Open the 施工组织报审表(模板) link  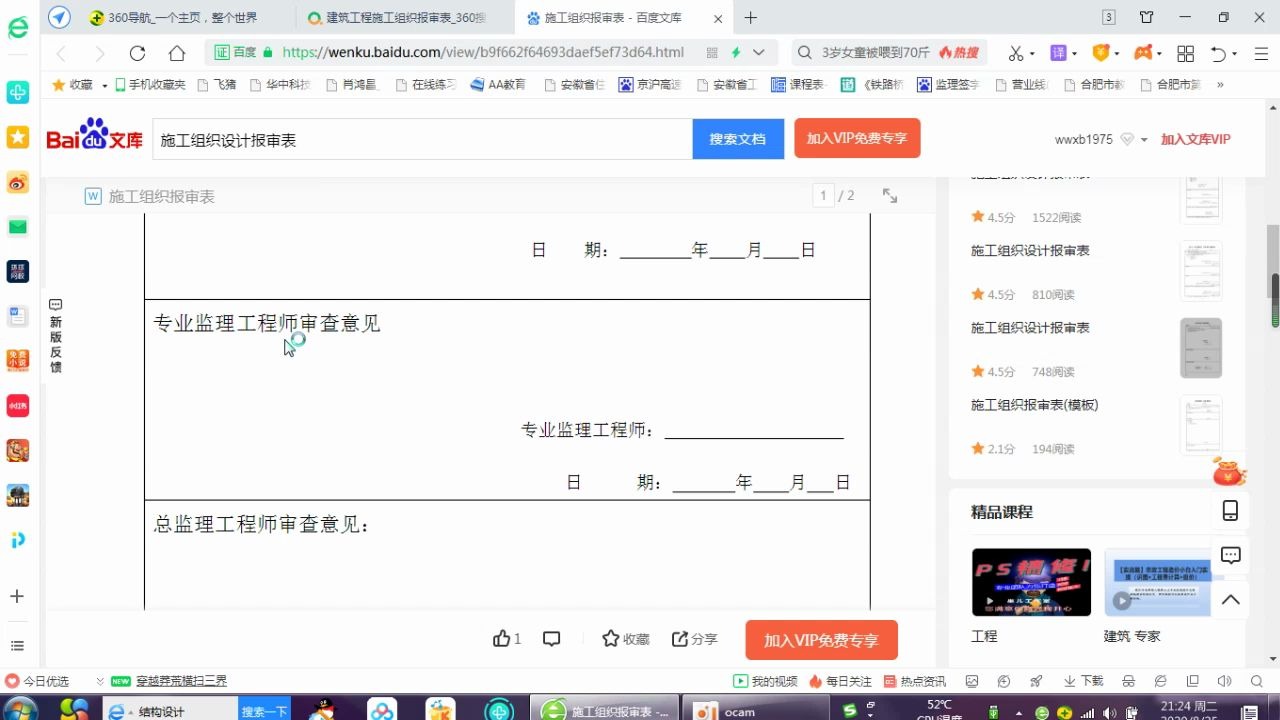(x=1034, y=405)
